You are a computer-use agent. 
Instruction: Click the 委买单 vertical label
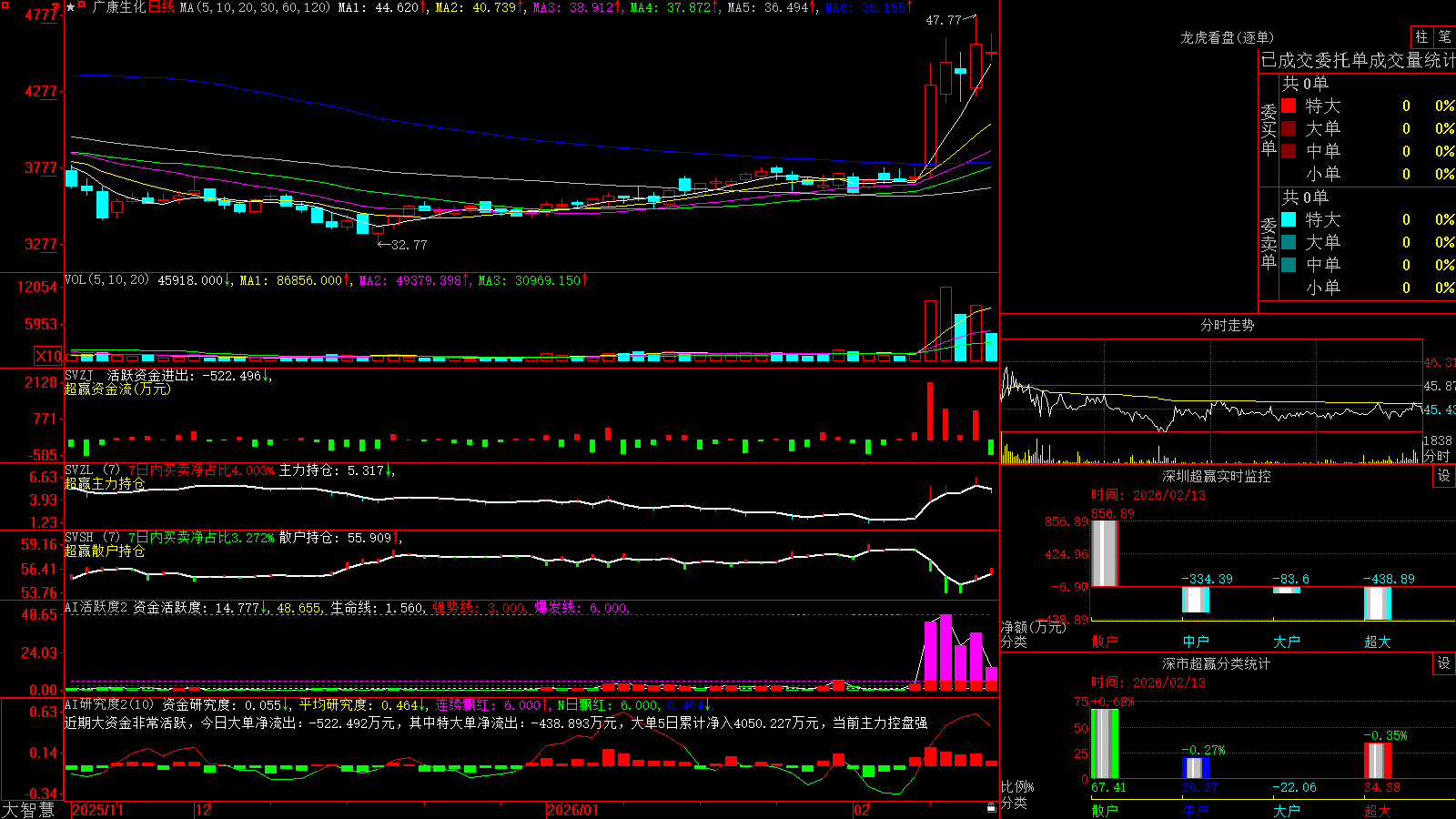pos(1269,129)
